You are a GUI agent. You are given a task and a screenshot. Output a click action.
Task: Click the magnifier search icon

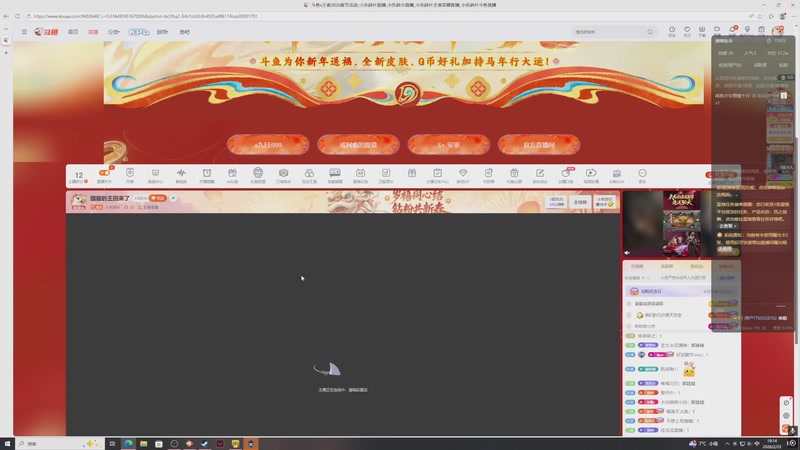click(x=649, y=32)
